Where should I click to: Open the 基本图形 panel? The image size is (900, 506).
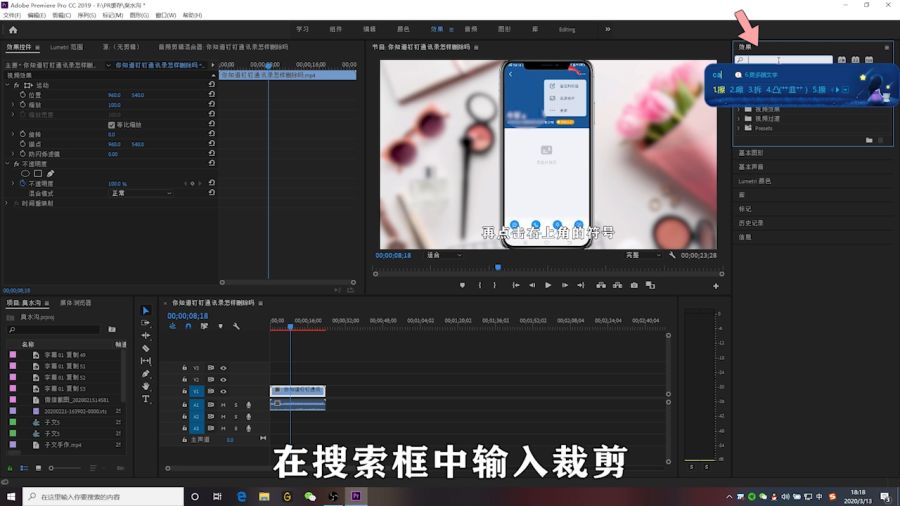751,153
